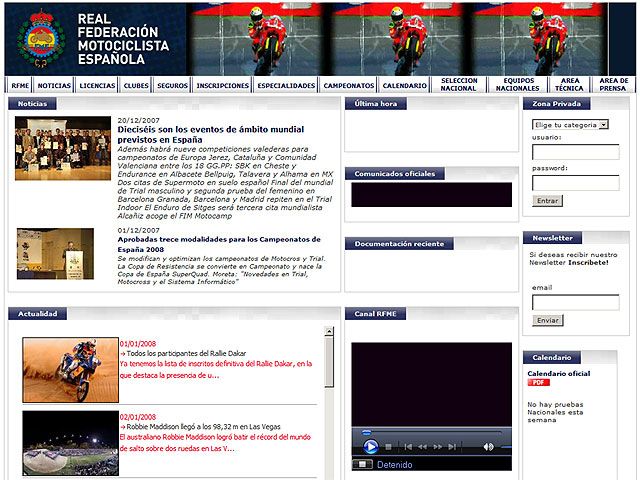Open the SEGUROS menu
The image size is (640, 480).
[x=172, y=85]
